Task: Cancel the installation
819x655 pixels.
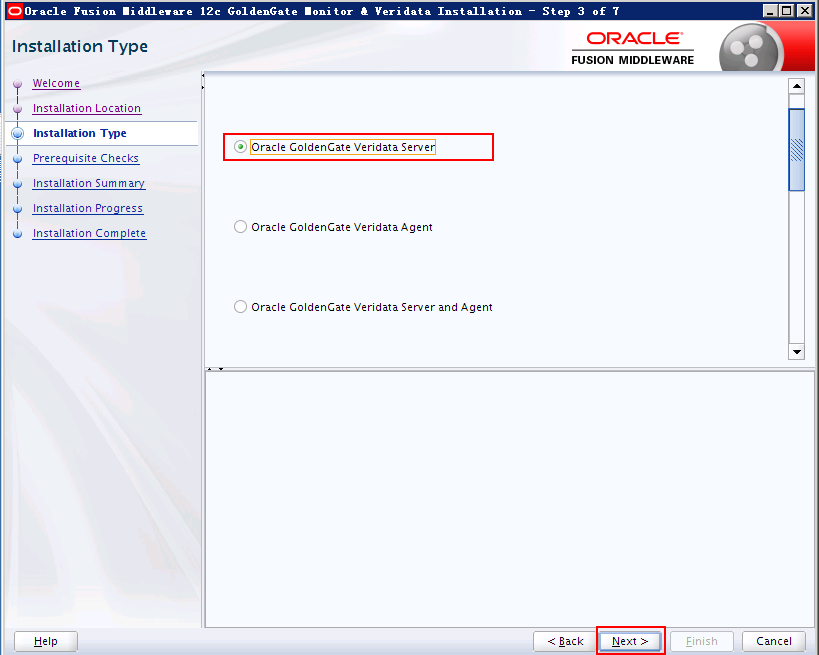Action: (x=774, y=641)
